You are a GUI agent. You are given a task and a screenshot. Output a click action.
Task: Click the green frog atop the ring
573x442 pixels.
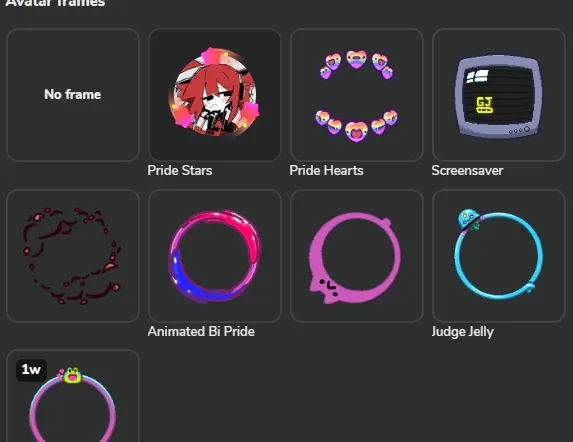tap(73, 376)
